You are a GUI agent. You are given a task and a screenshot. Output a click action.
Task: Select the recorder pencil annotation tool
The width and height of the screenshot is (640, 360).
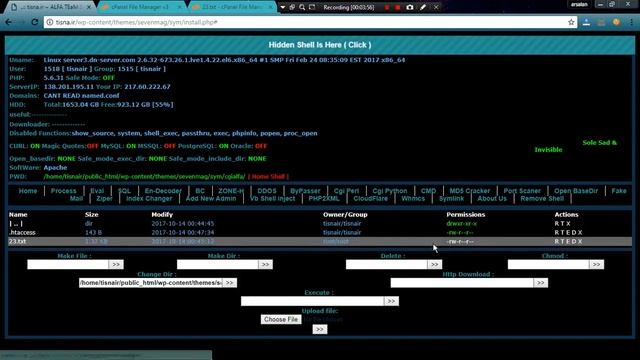pyautogui.click(x=423, y=7)
